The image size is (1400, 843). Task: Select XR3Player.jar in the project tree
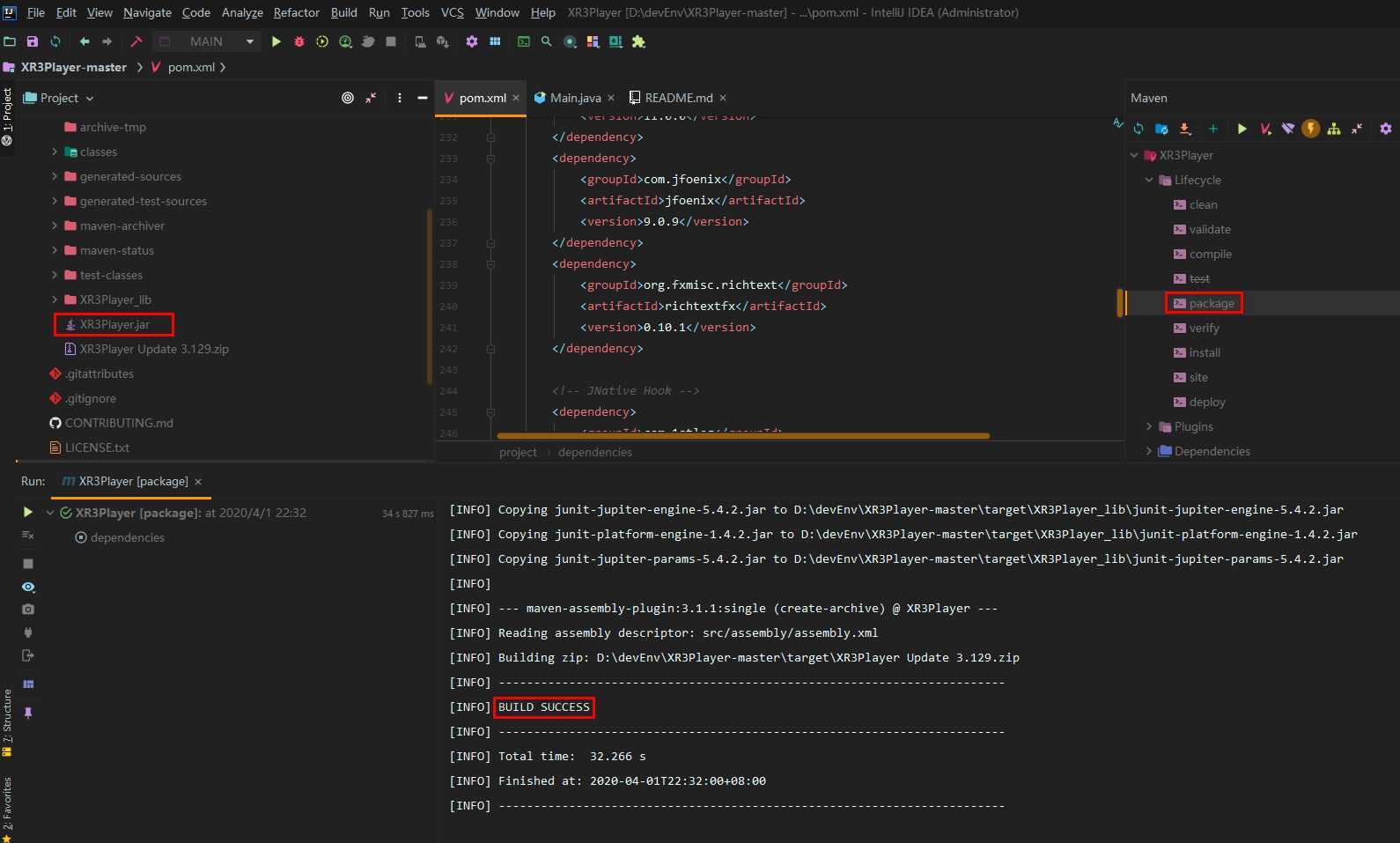pos(114,324)
